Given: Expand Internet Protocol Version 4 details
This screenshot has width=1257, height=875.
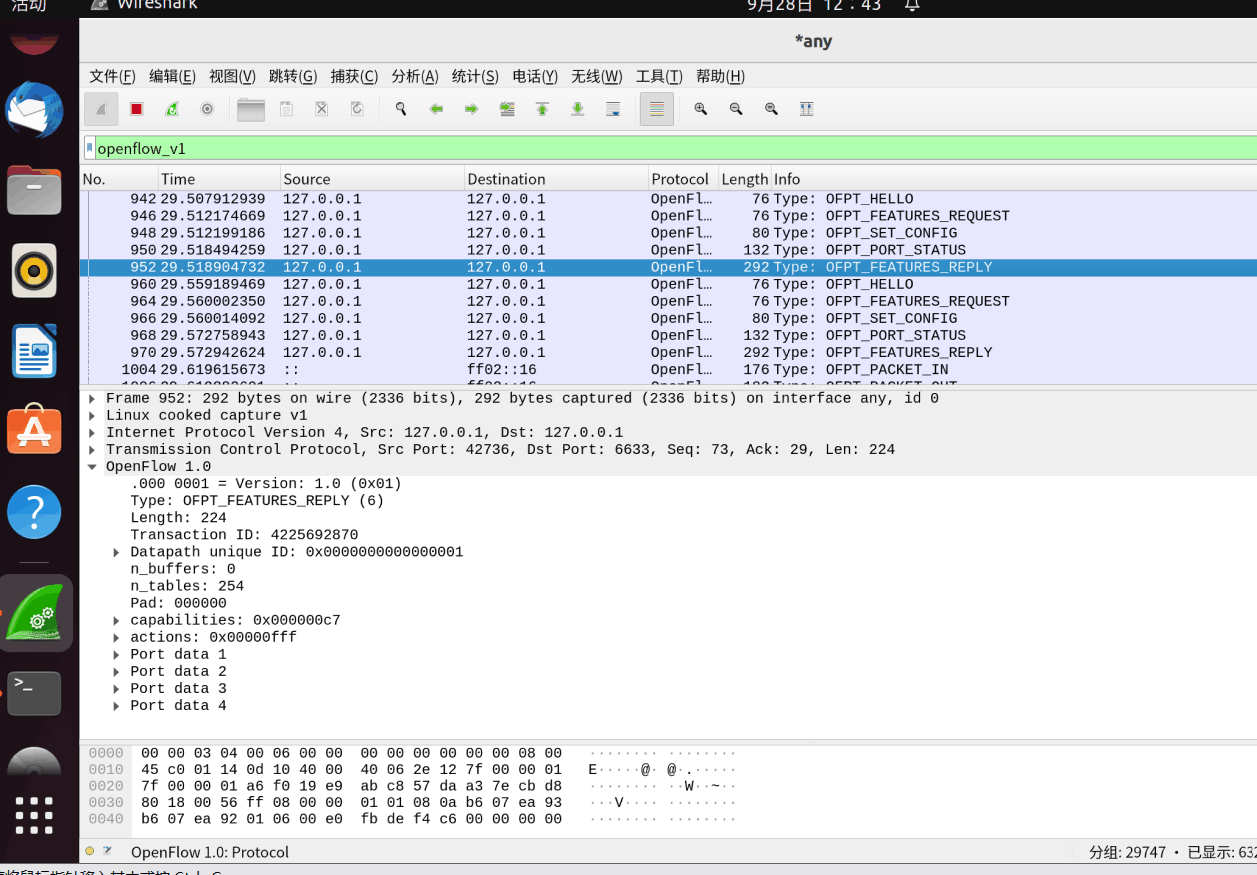Looking at the screenshot, I should pyautogui.click(x=92, y=432).
